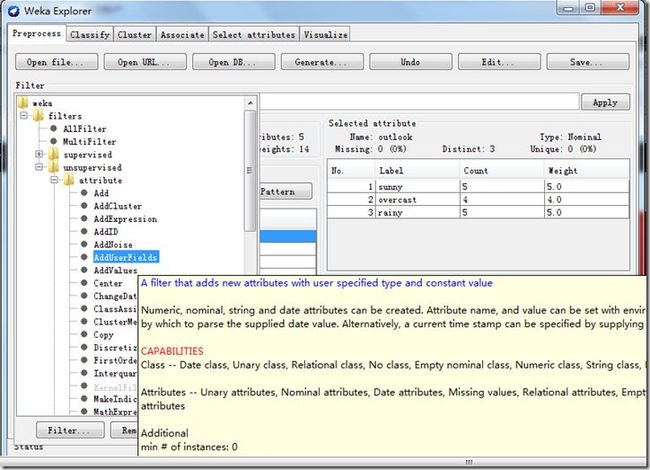
Task: Click the Open URL... button
Action: tap(145, 62)
